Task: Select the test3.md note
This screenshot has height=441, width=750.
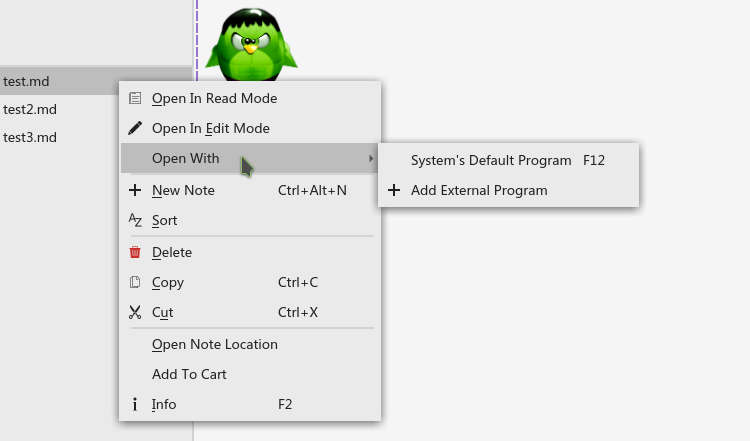Action: pyautogui.click(x=60, y=137)
